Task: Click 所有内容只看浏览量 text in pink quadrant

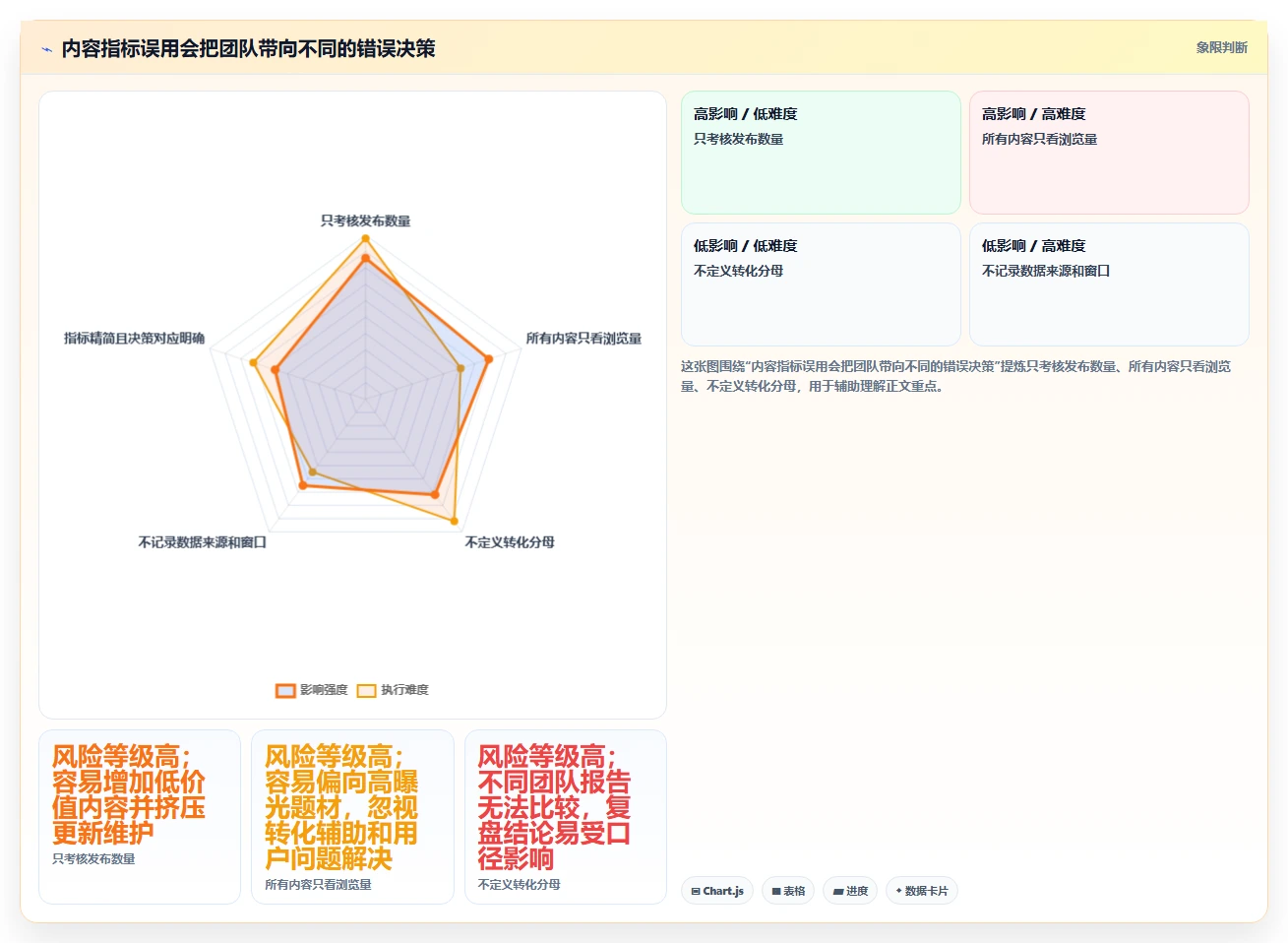Action: [x=1039, y=140]
